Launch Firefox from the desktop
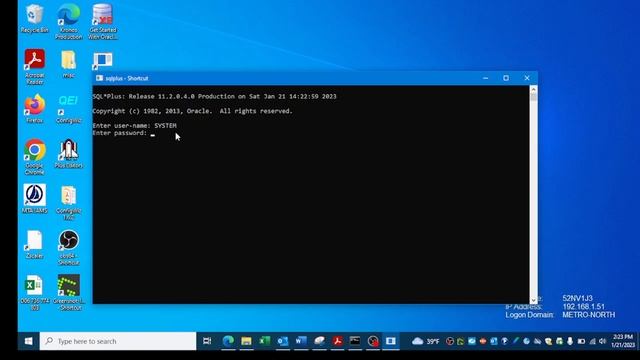 coord(35,109)
